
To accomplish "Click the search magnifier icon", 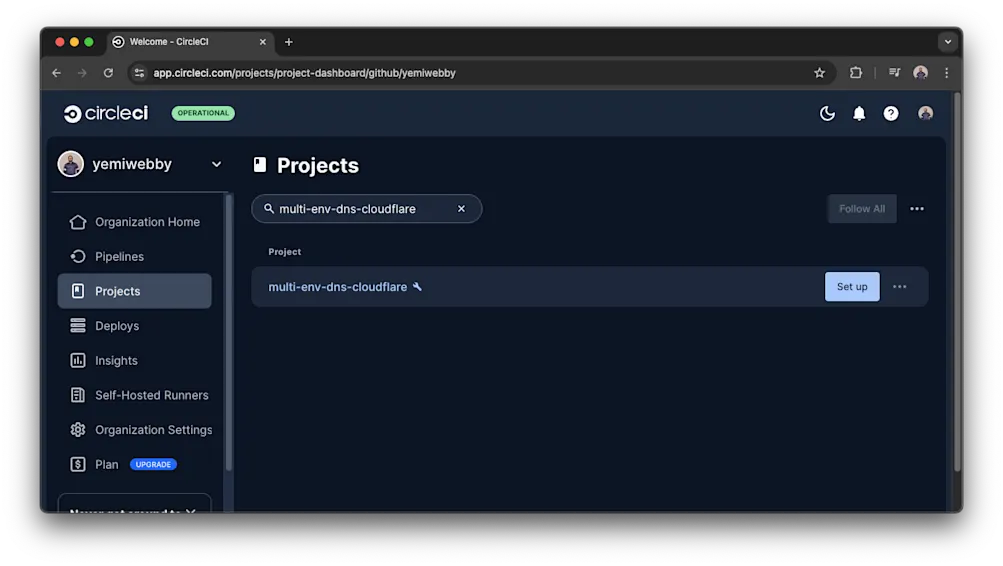I will (x=269, y=208).
